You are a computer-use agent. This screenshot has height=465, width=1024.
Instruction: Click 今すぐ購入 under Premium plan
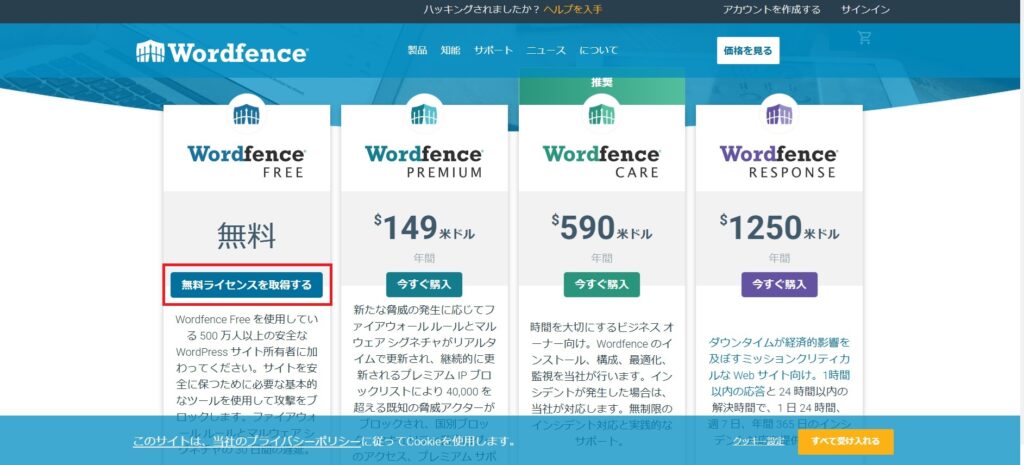tap(424, 285)
